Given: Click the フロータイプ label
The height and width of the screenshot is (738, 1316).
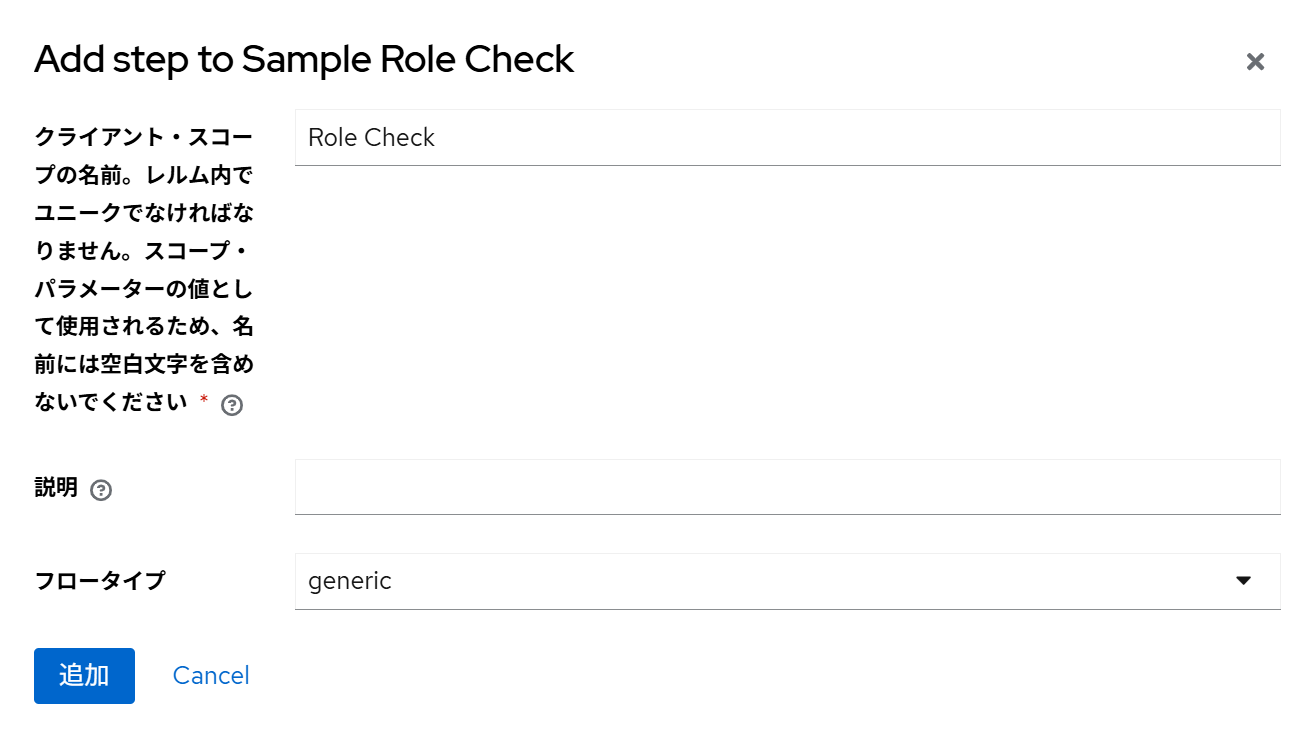Looking at the screenshot, I should 100,581.
